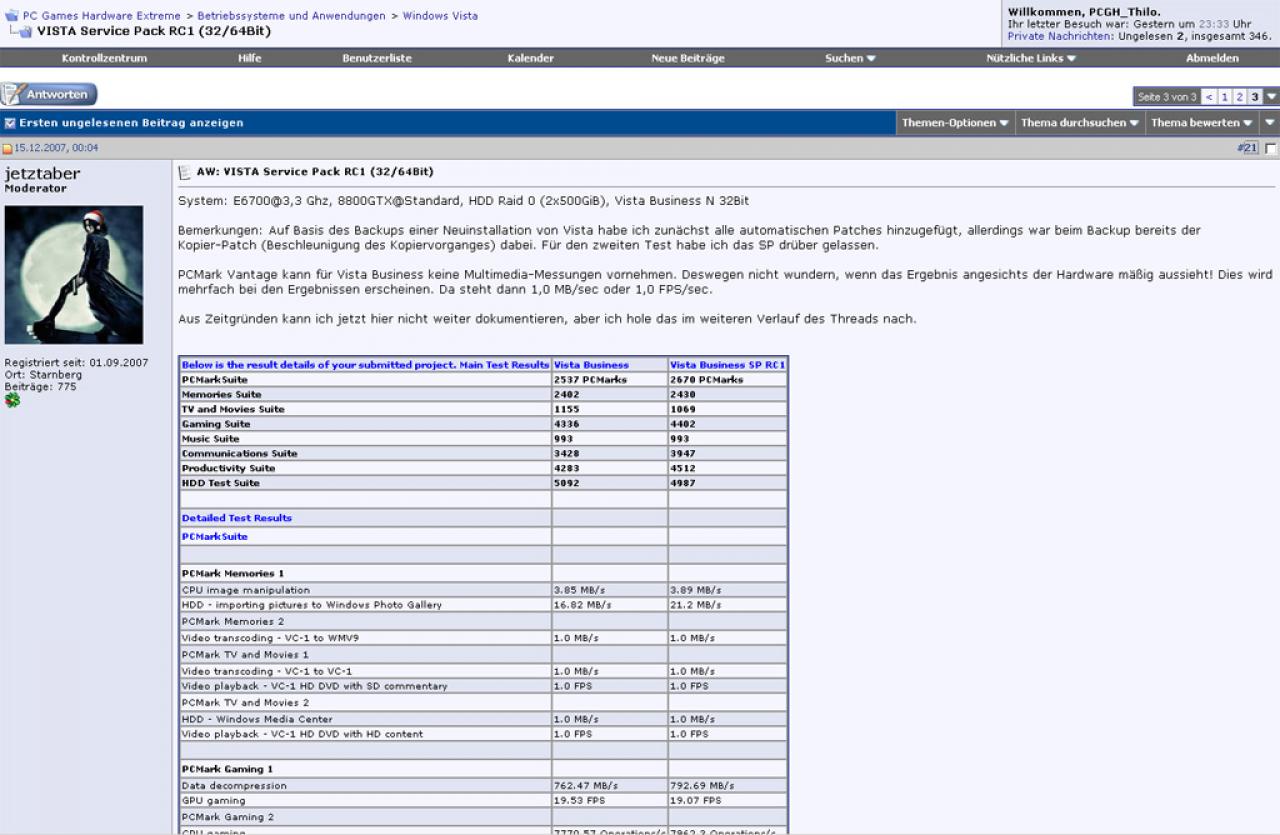Open Benutzerliste in the navigation bar
Screen dimensions: 1280x835
(x=377, y=58)
